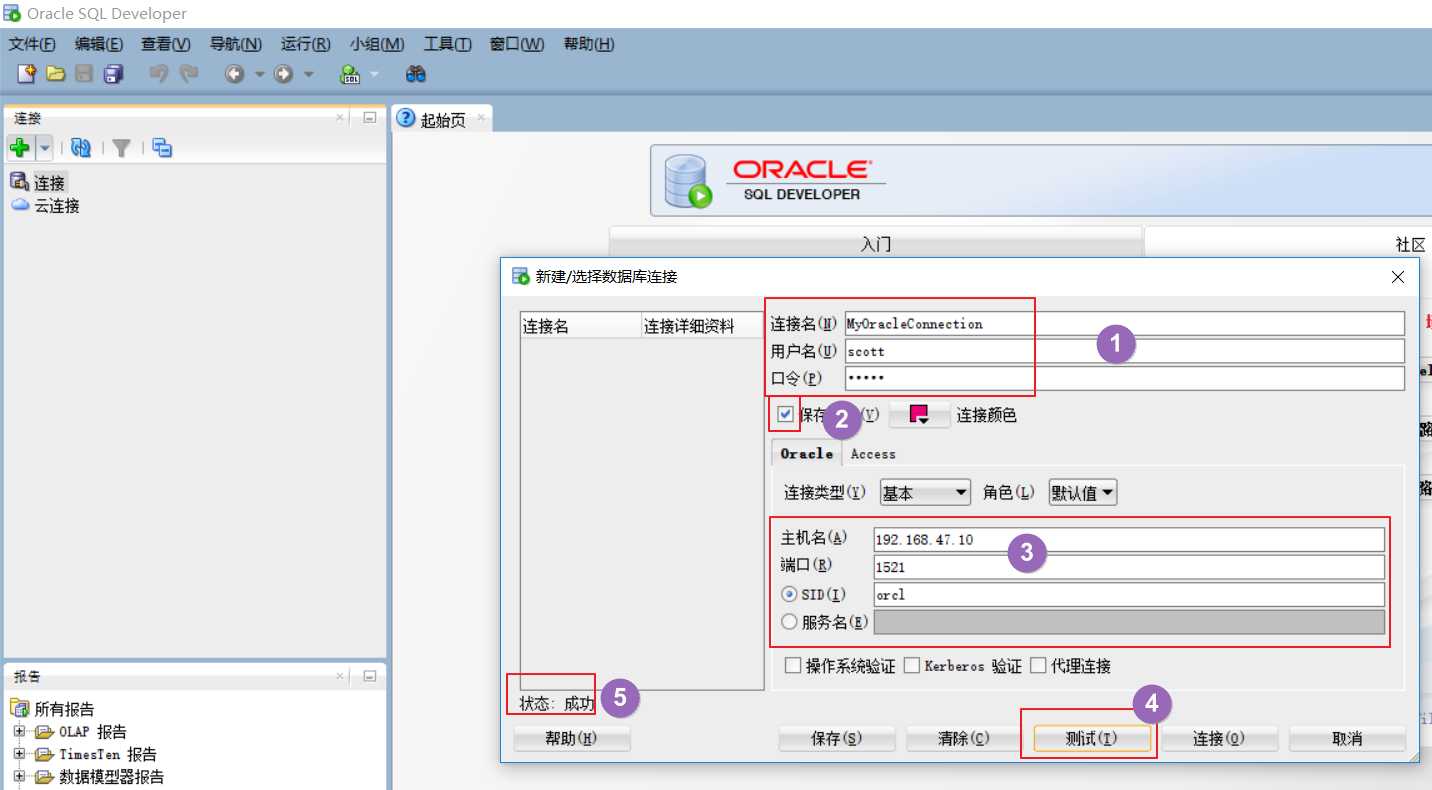Open the 导航 menu
Image resolution: width=1432 pixels, height=790 pixels.
236,44
